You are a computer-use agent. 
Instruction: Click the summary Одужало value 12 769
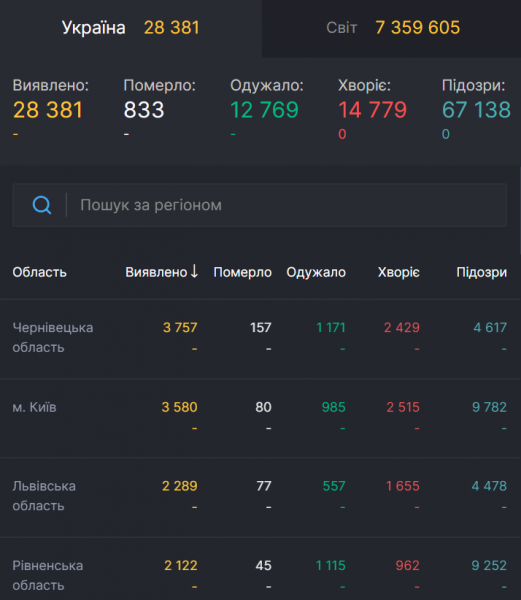click(x=264, y=110)
